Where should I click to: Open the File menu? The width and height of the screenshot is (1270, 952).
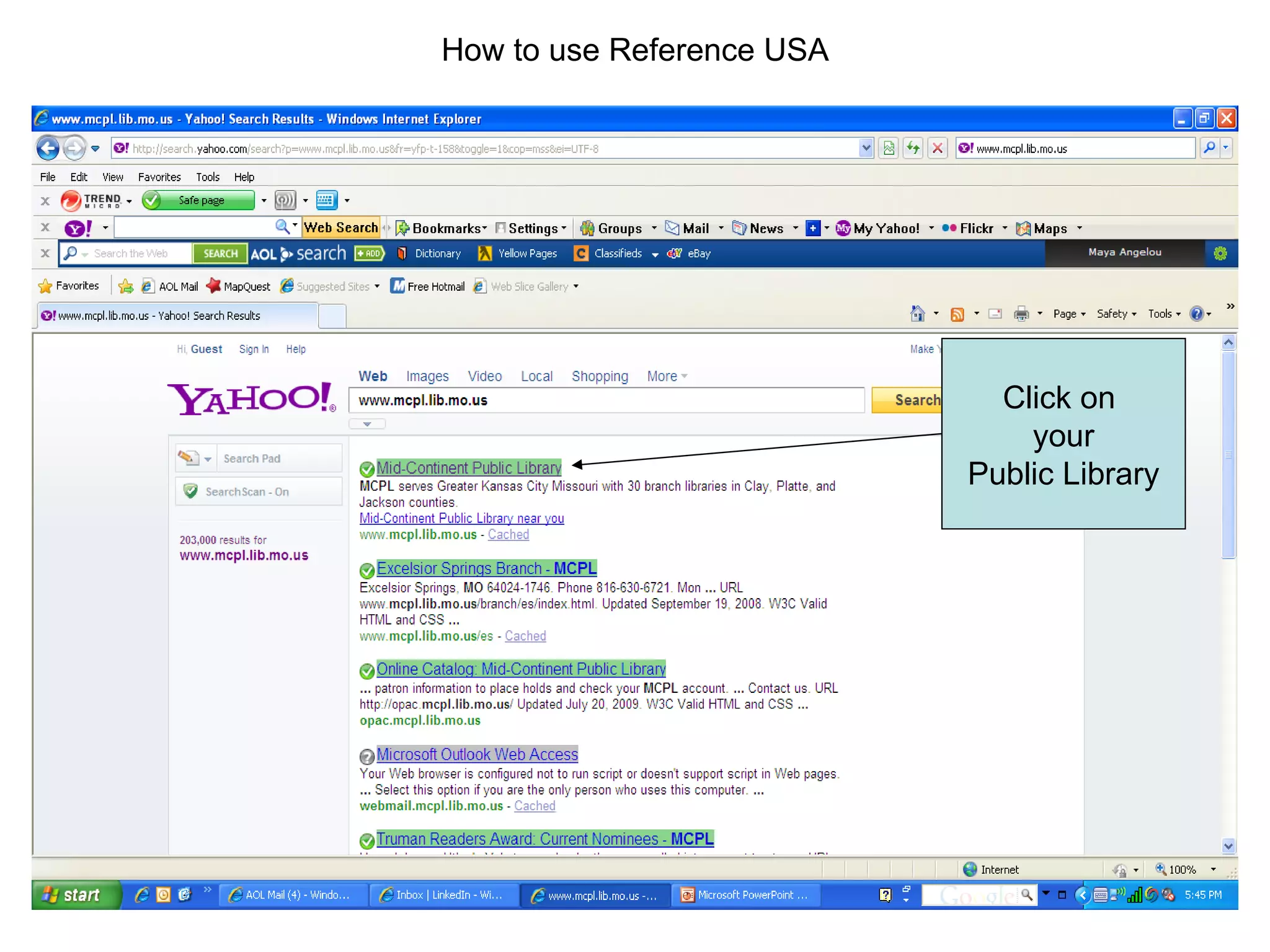click(x=48, y=177)
